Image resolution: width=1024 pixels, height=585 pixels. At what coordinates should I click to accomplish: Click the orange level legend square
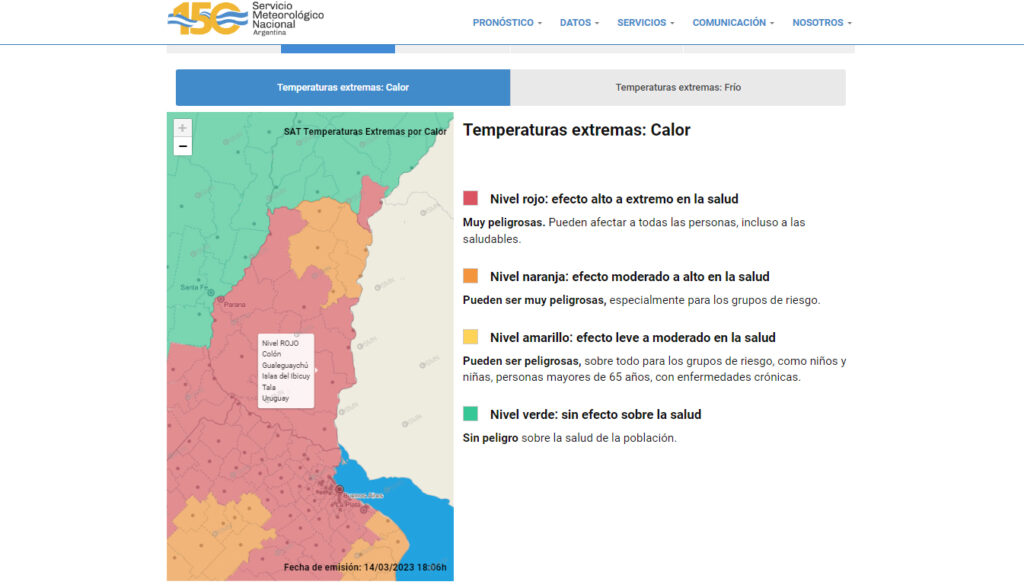click(x=471, y=276)
